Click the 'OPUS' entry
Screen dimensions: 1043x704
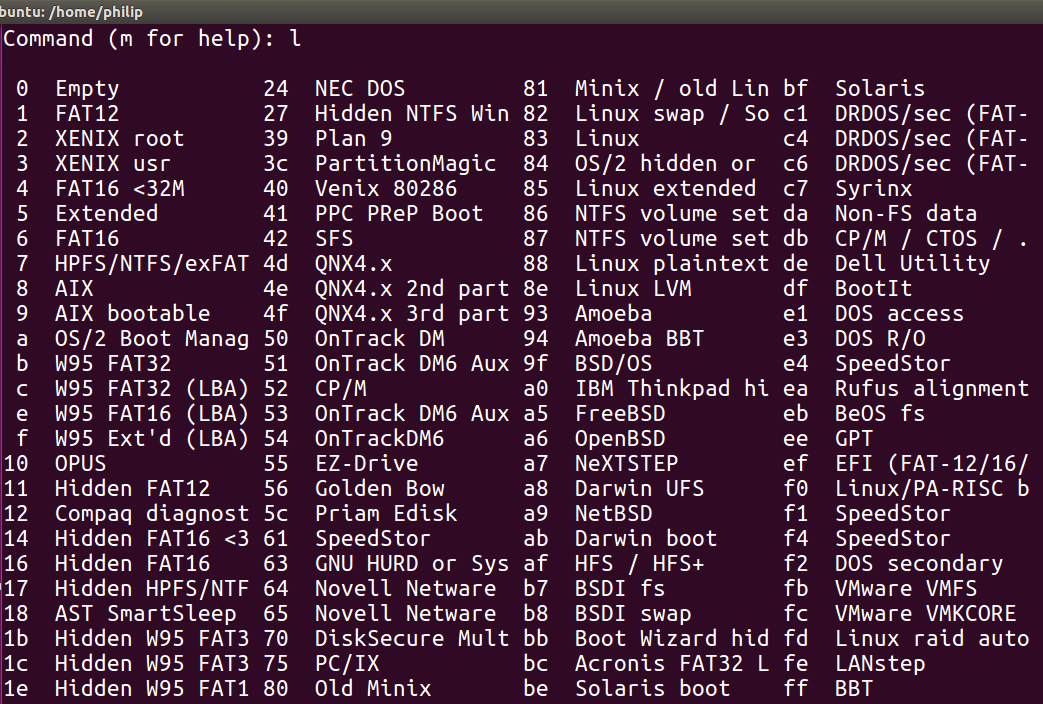80,464
